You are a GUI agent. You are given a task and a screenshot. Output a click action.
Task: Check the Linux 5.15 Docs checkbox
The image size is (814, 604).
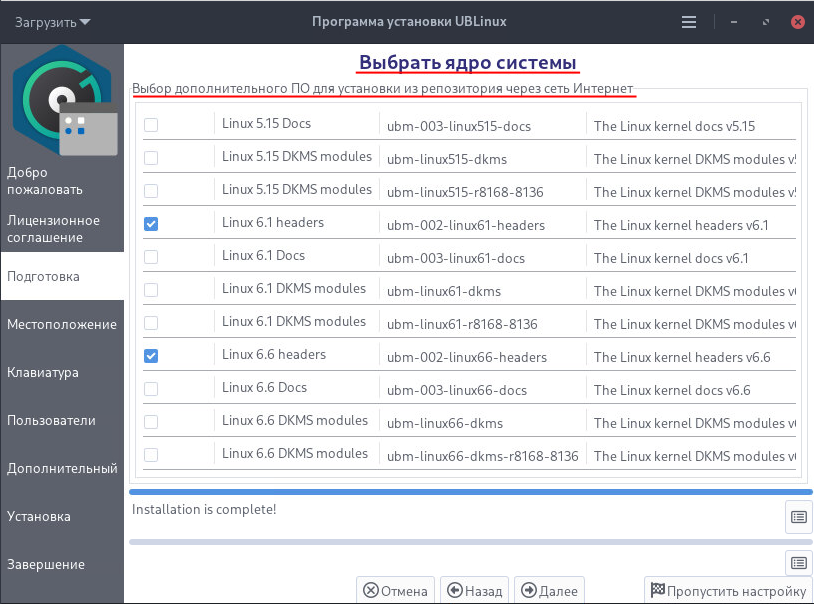pyautogui.click(x=151, y=125)
